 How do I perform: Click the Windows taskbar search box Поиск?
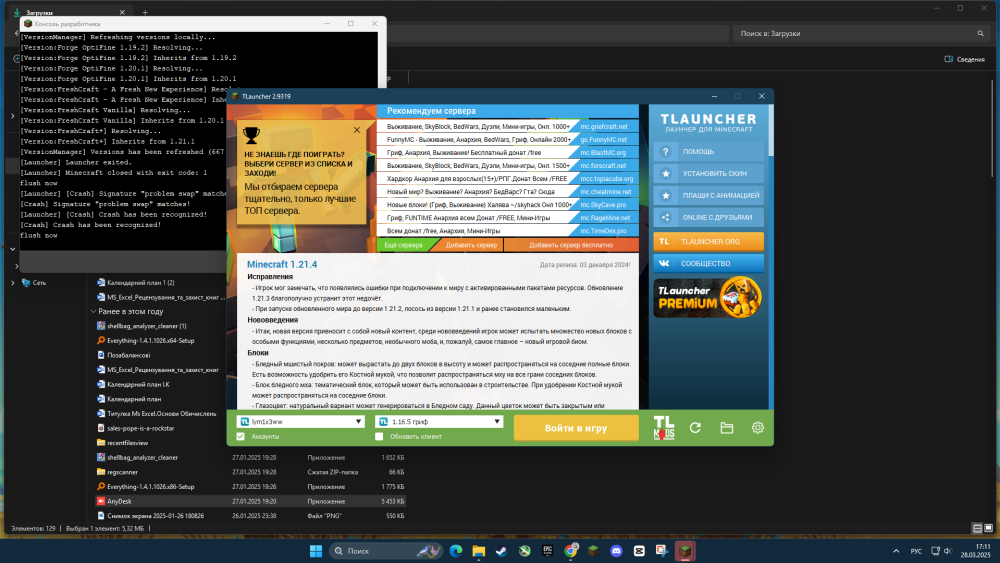point(385,551)
